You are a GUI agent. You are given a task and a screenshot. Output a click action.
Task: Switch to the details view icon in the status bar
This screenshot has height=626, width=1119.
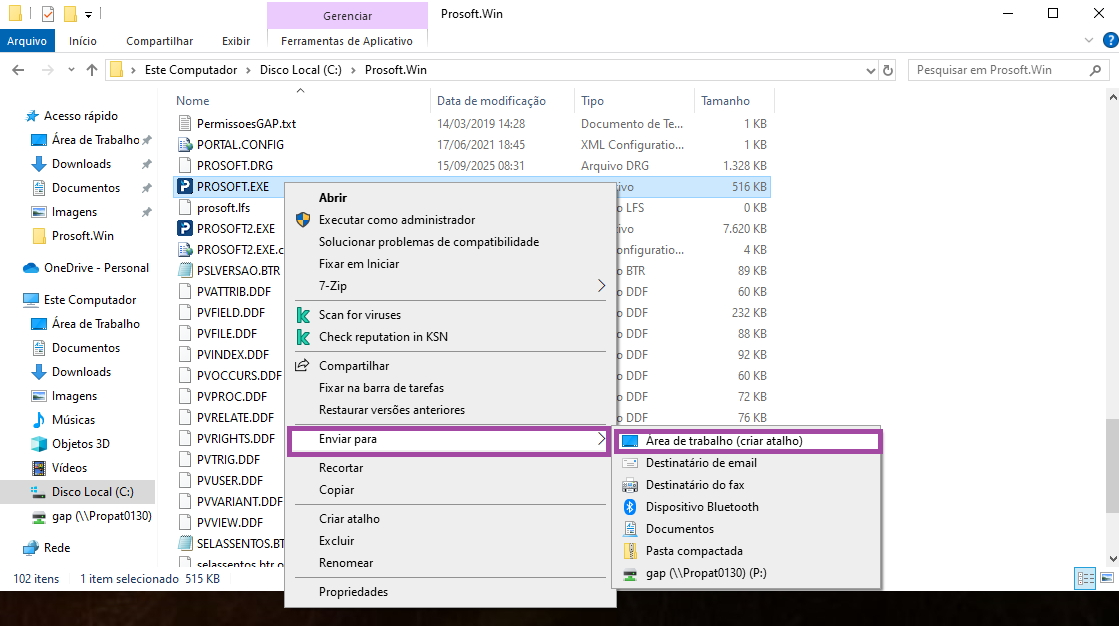click(1085, 579)
